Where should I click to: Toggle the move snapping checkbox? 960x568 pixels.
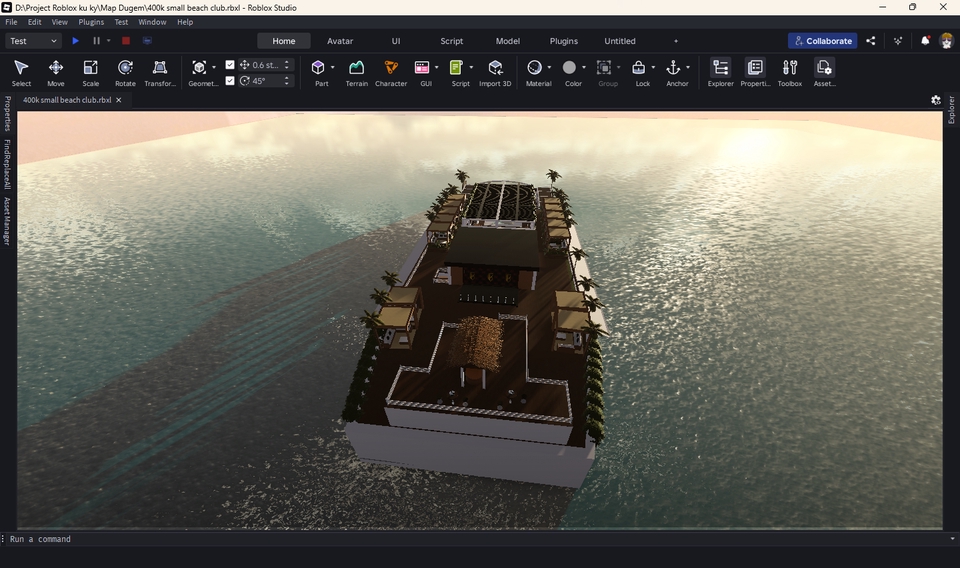coord(230,65)
